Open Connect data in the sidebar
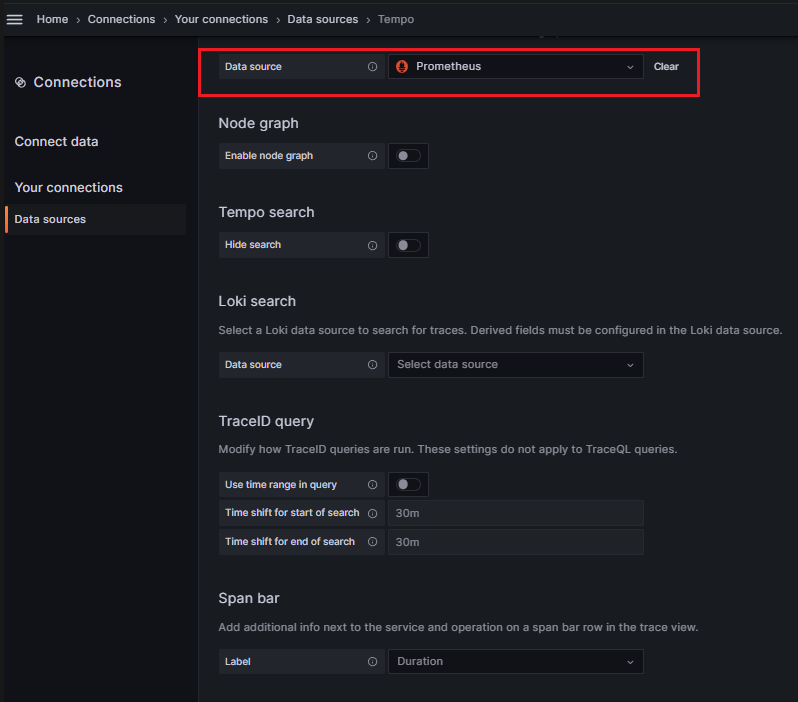The width and height of the screenshot is (798, 702). (56, 142)
